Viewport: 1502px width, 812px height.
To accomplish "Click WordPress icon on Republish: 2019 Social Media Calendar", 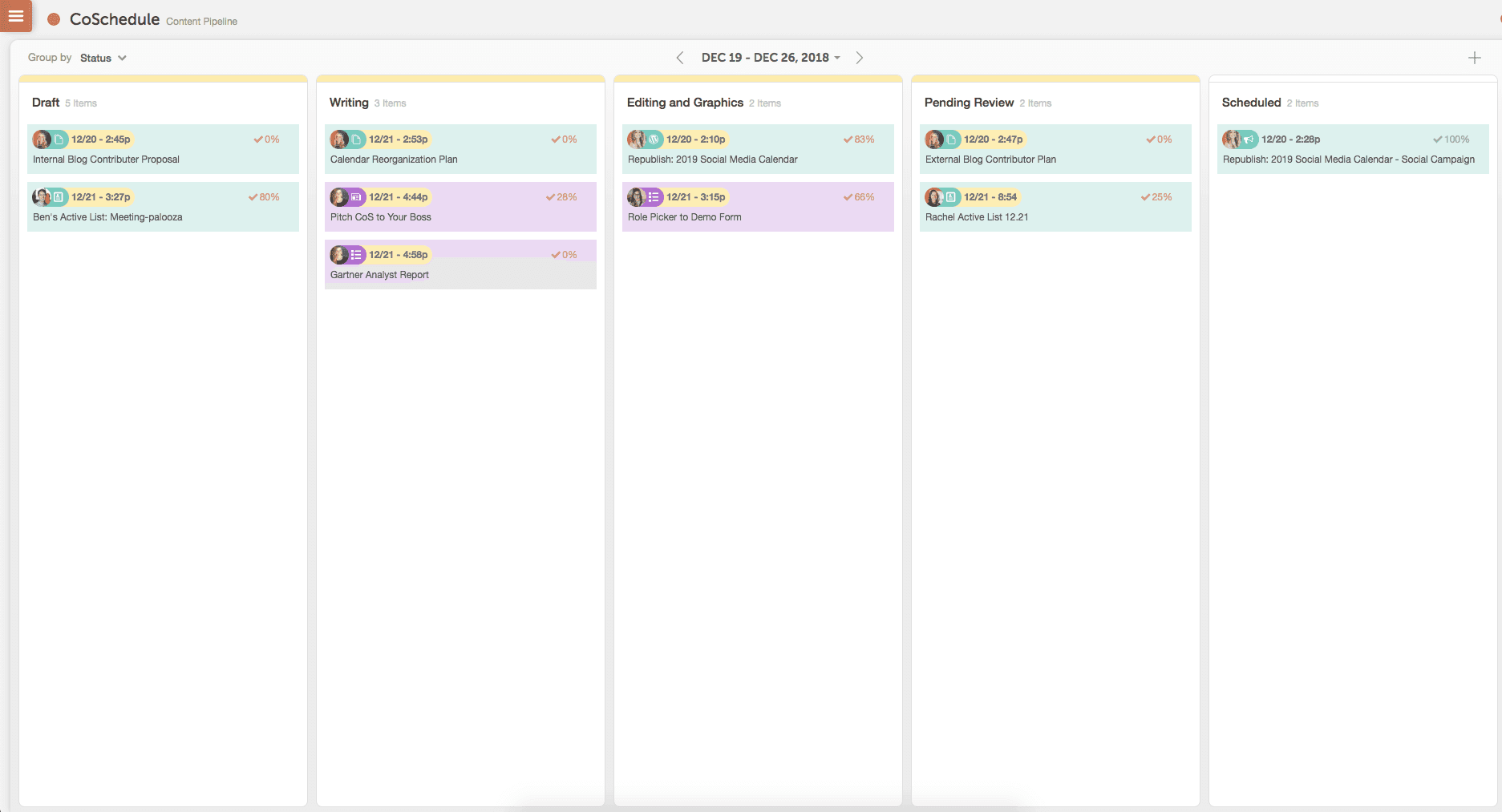I will (x=654, y=139).
